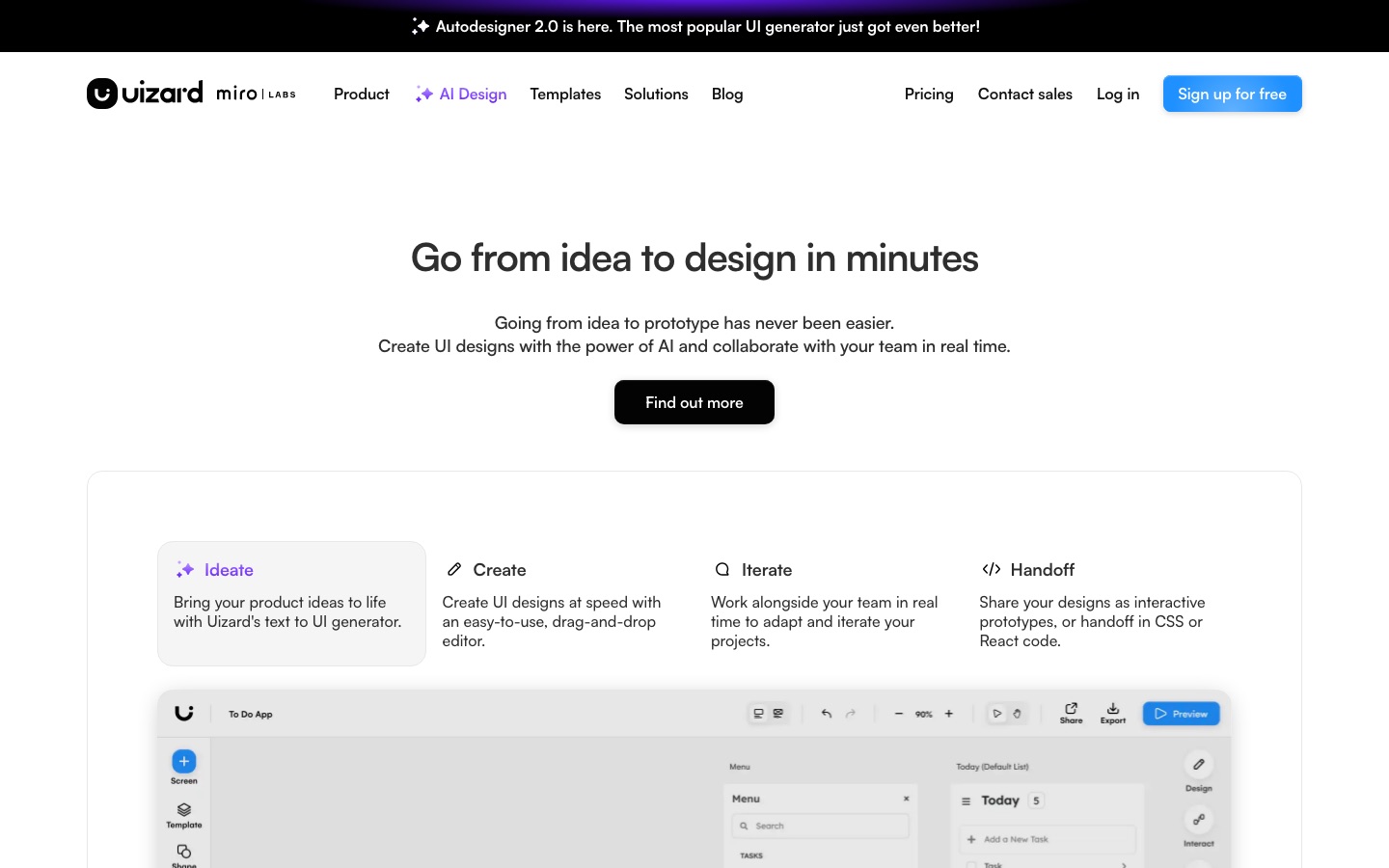Open the Design pencil panel icon
The width and height of the screenshot is (1389, 868).
pos(1199,764)
